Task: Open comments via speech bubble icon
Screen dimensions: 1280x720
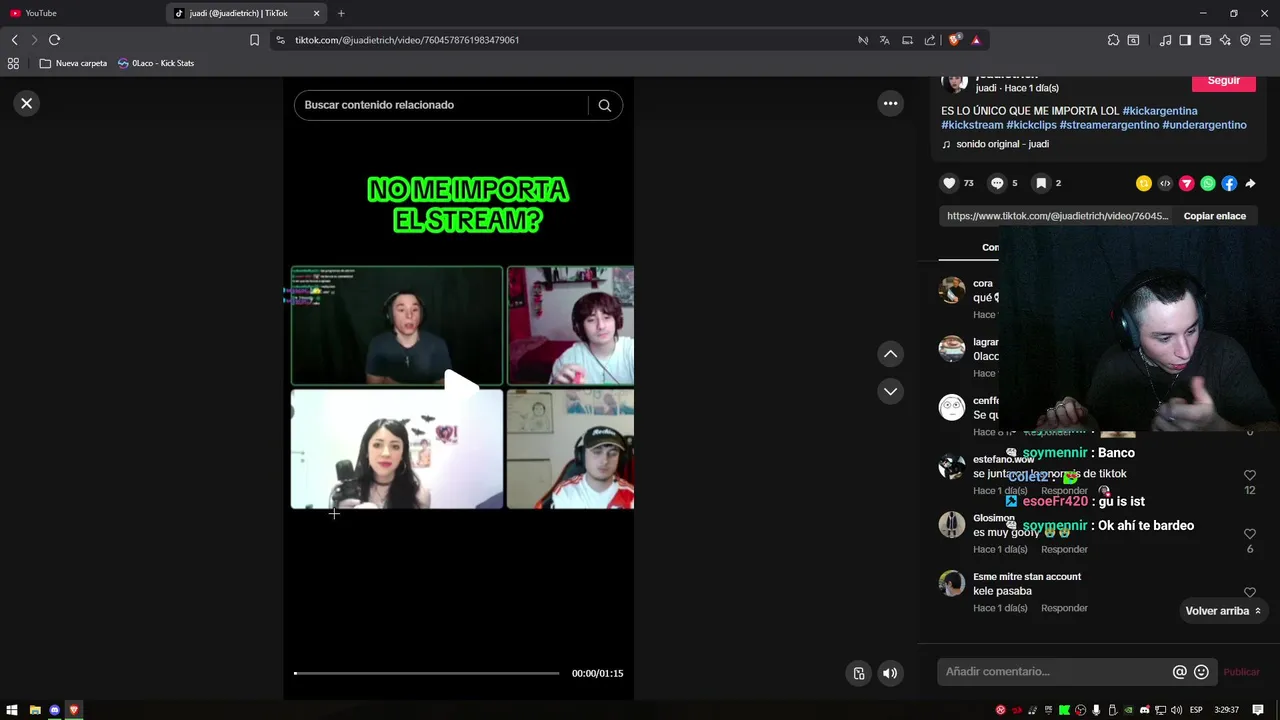Action: (x=997, y=183)
